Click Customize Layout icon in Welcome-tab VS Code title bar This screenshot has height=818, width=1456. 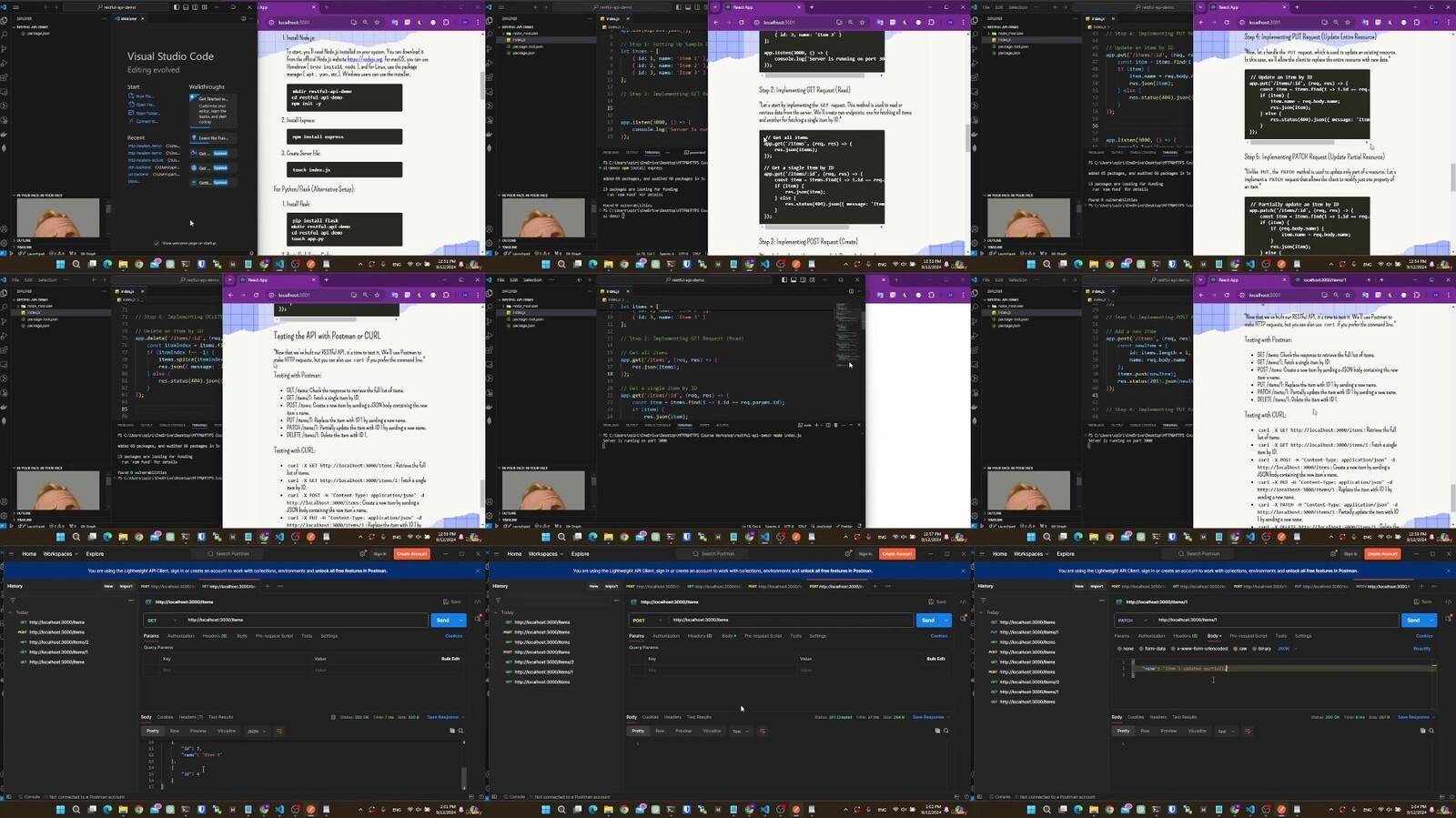[x=207, y=7]
